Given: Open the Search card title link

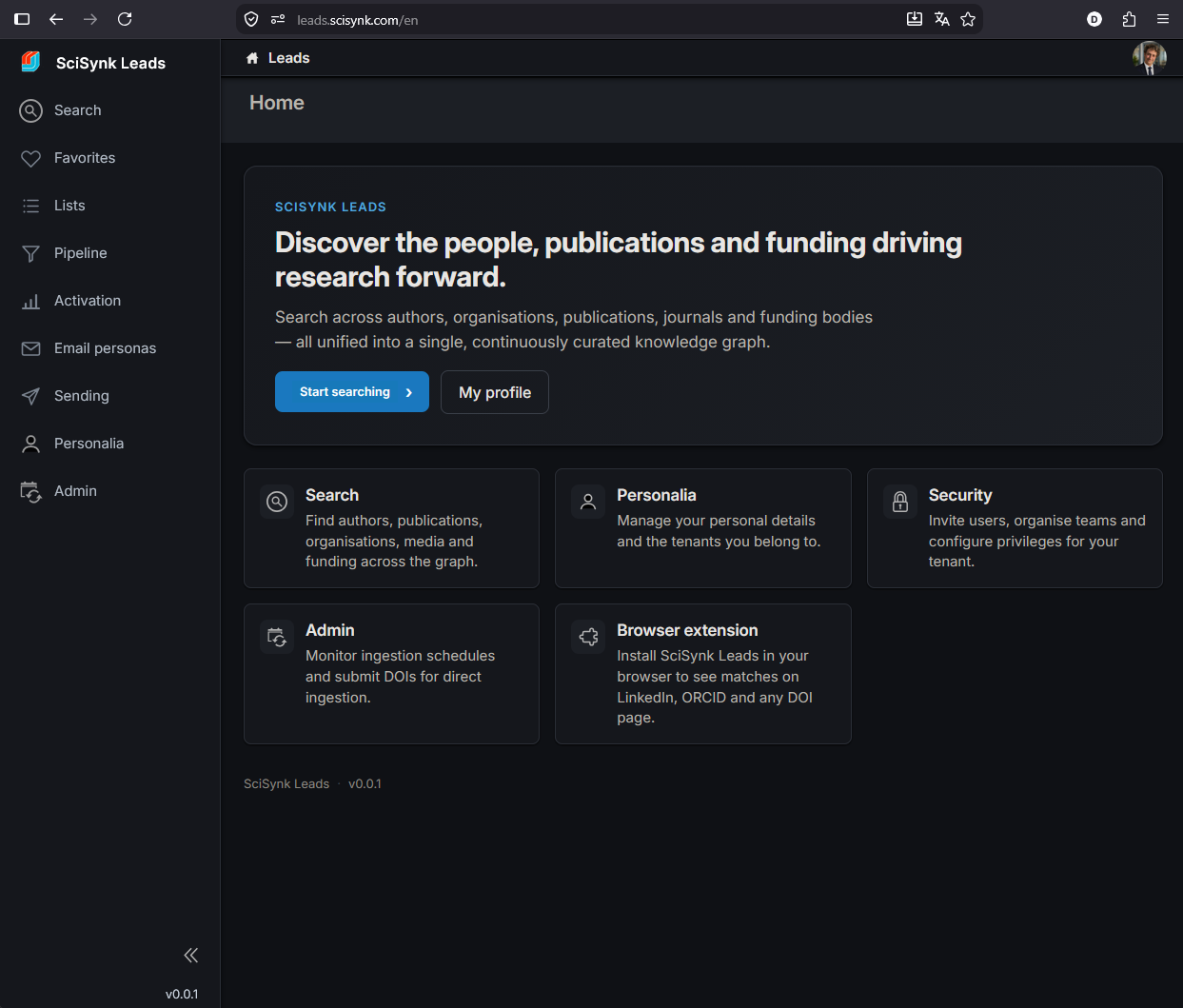Looking at the screenshot, I should tap(332, 495).
